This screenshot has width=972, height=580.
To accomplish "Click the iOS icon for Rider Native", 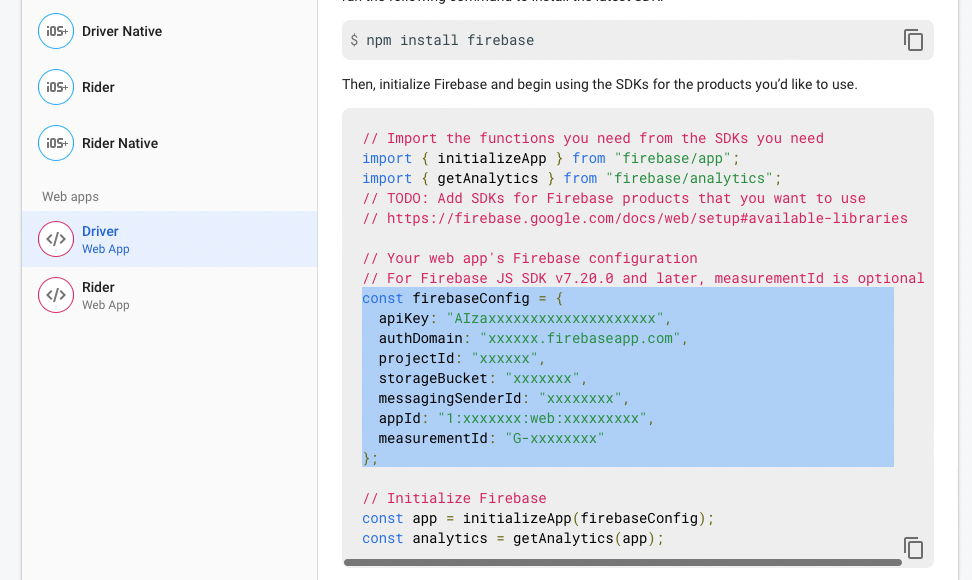I will pyautogui.click(x=56, y=143).
